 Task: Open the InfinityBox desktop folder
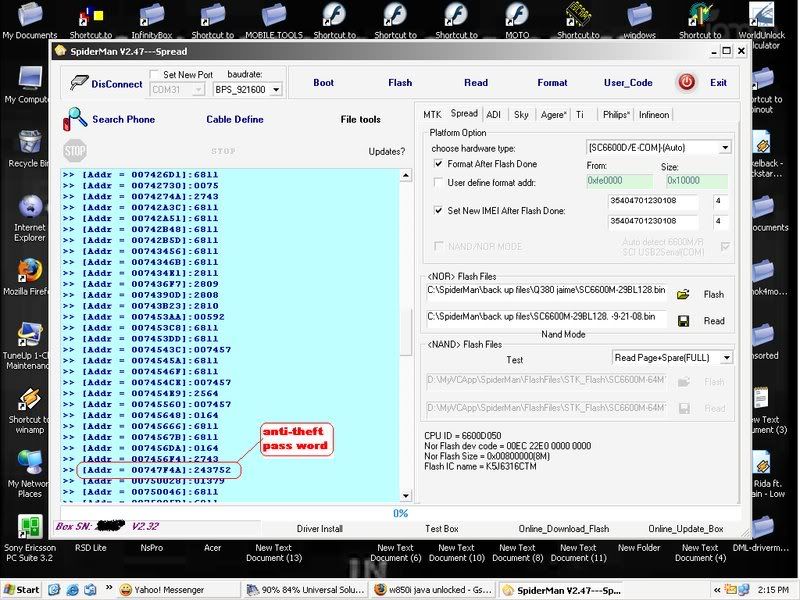(x=152, y=20)
